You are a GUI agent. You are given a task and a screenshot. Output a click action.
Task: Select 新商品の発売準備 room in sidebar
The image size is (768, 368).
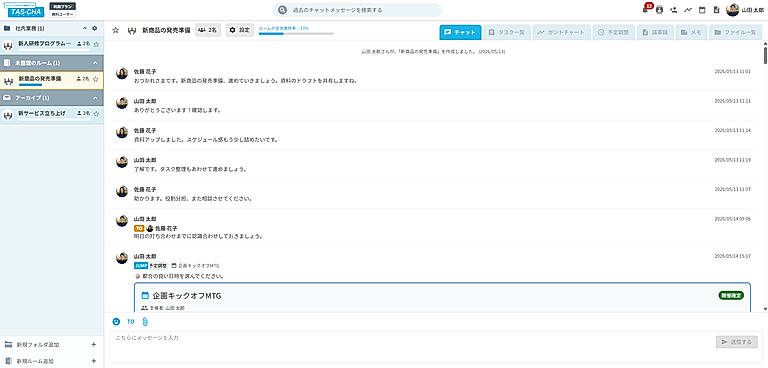[x=51, y=80]
